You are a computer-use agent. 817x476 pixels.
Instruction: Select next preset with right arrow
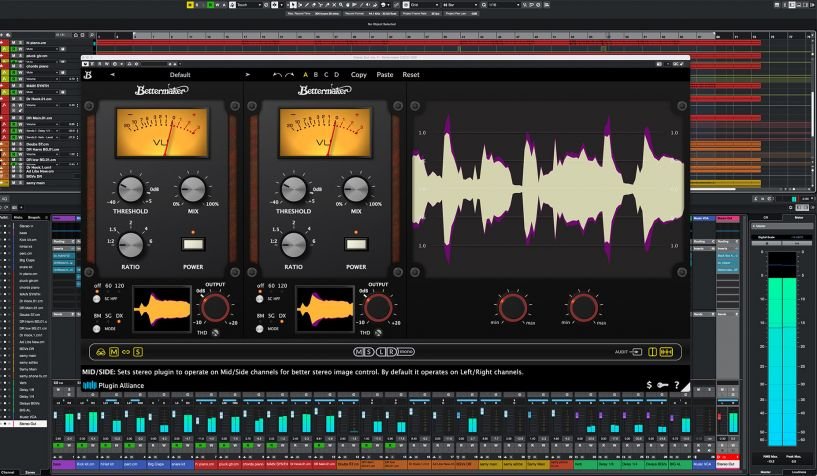coord(248,75)
